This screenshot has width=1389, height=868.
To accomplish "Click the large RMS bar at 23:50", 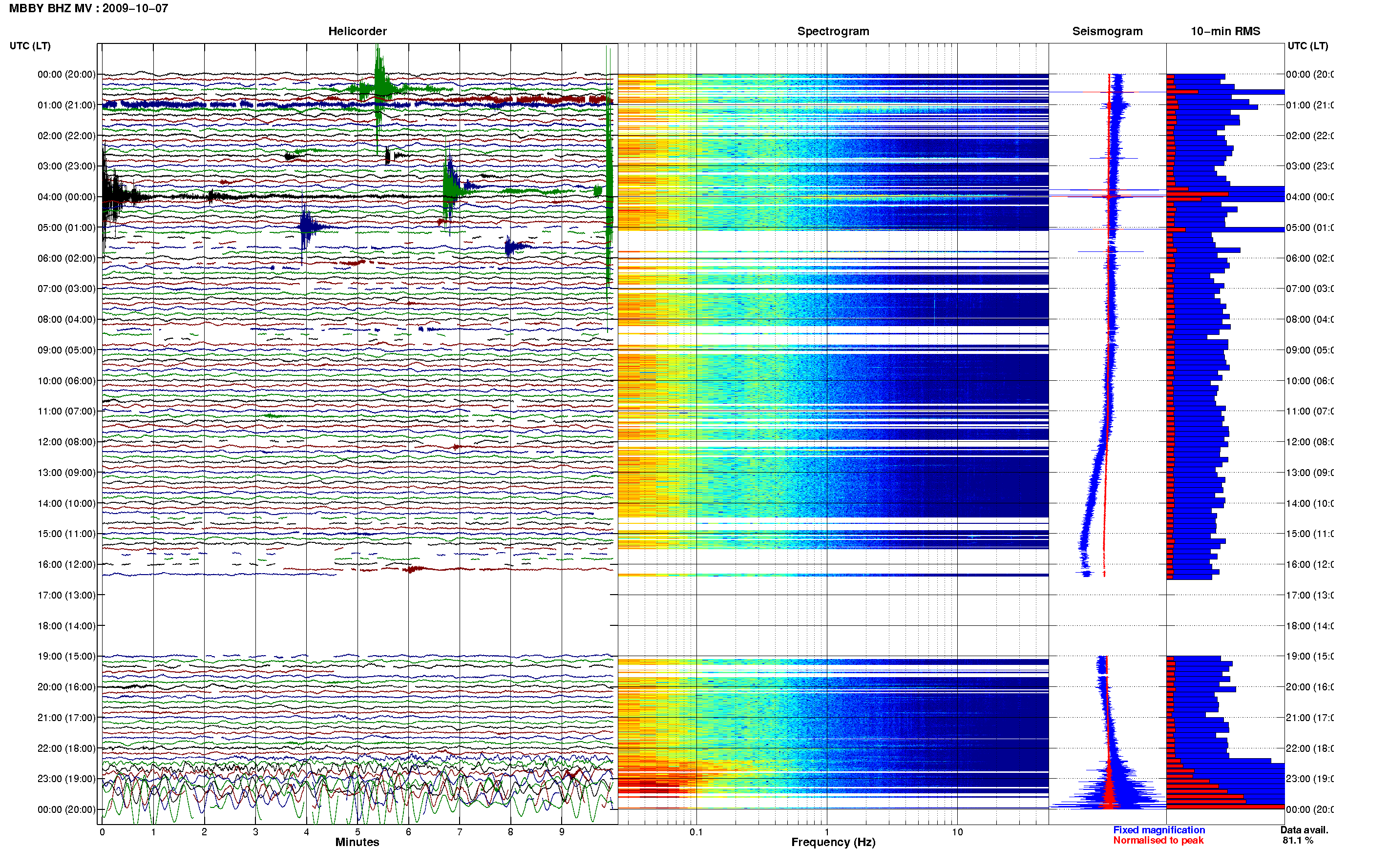I will point(1225,806).
